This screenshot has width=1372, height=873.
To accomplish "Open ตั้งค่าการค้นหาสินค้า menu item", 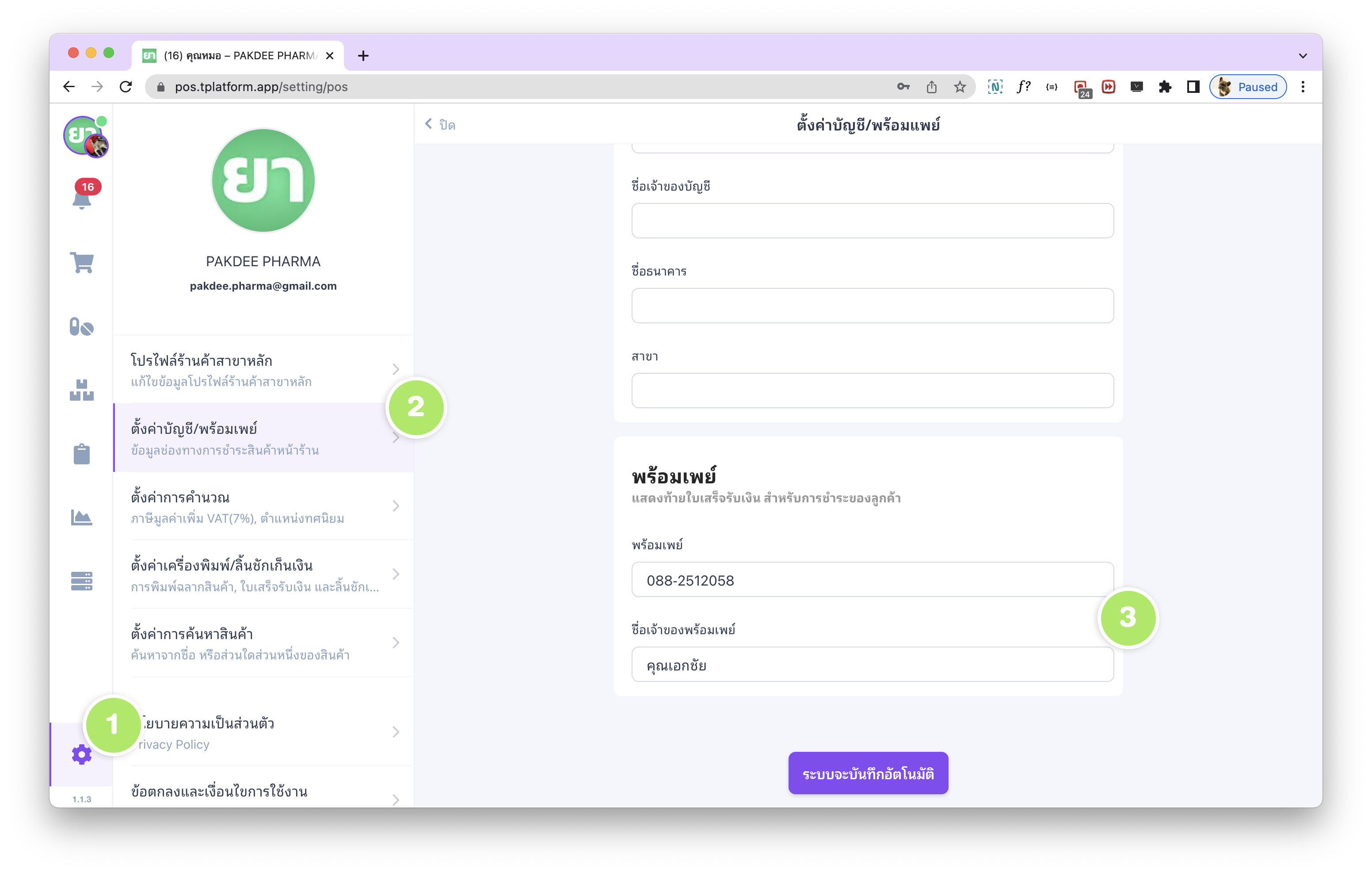I will click(264, 643).
